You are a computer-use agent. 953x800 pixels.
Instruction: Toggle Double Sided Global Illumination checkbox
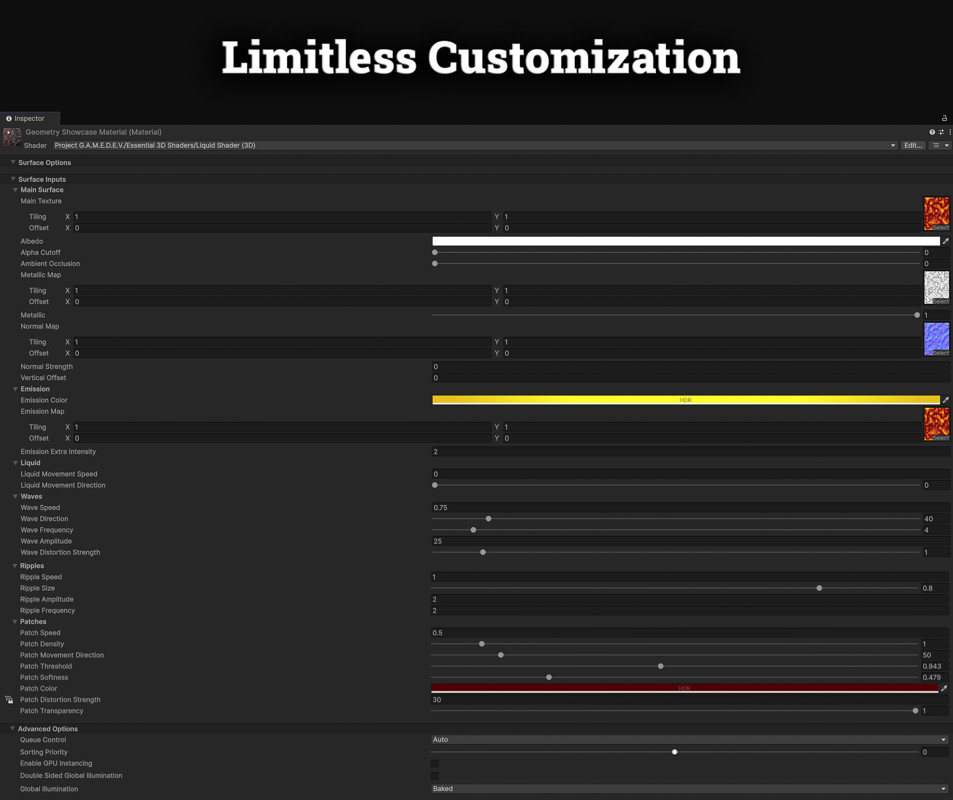[435, 776]
